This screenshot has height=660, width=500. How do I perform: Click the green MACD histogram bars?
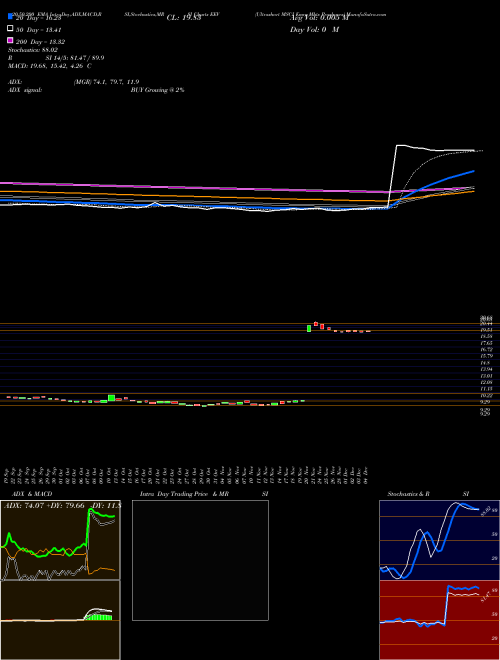tap(99, 617)
